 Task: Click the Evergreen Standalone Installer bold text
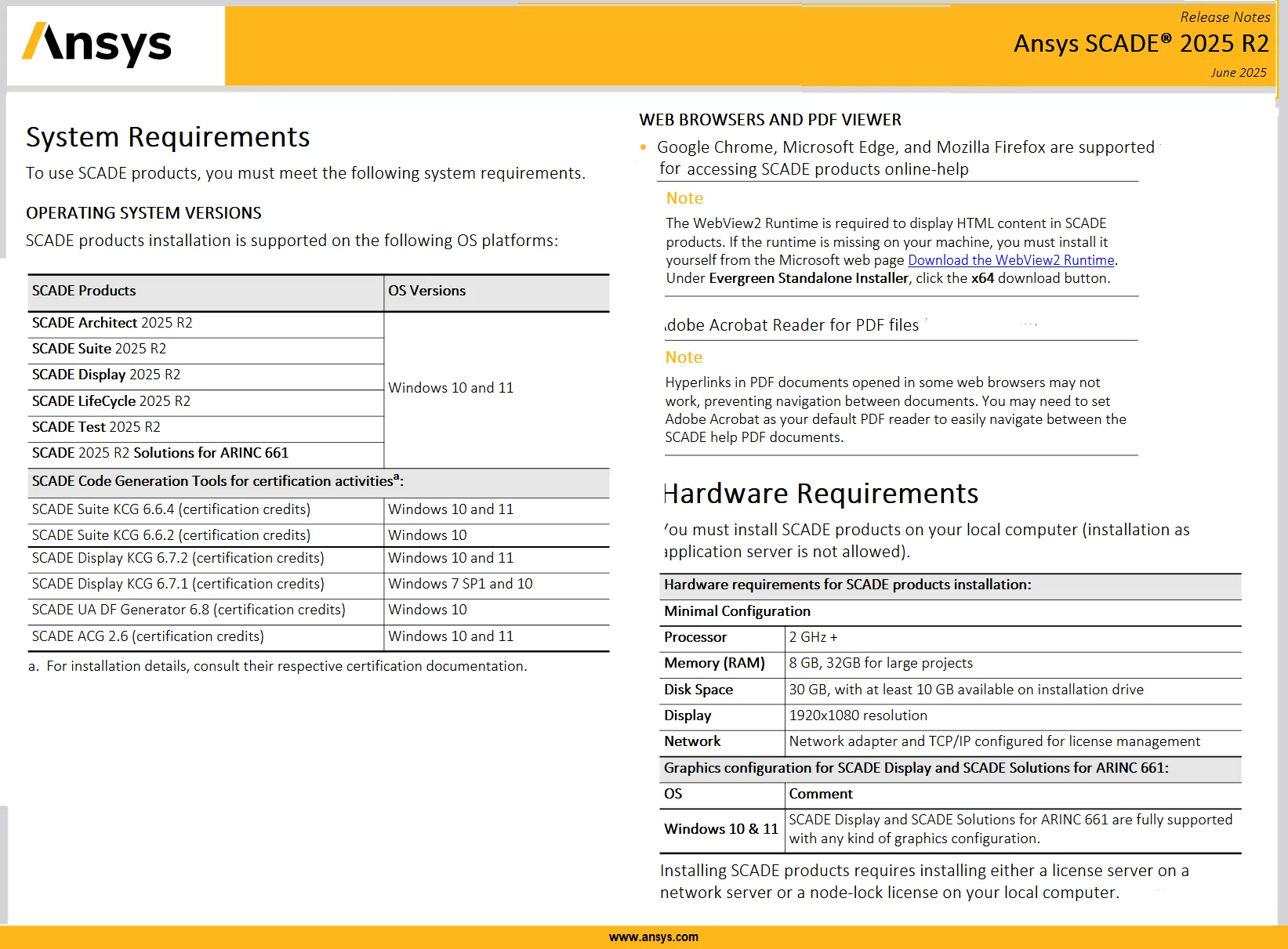pyautogui.click(x=808, y=278)
